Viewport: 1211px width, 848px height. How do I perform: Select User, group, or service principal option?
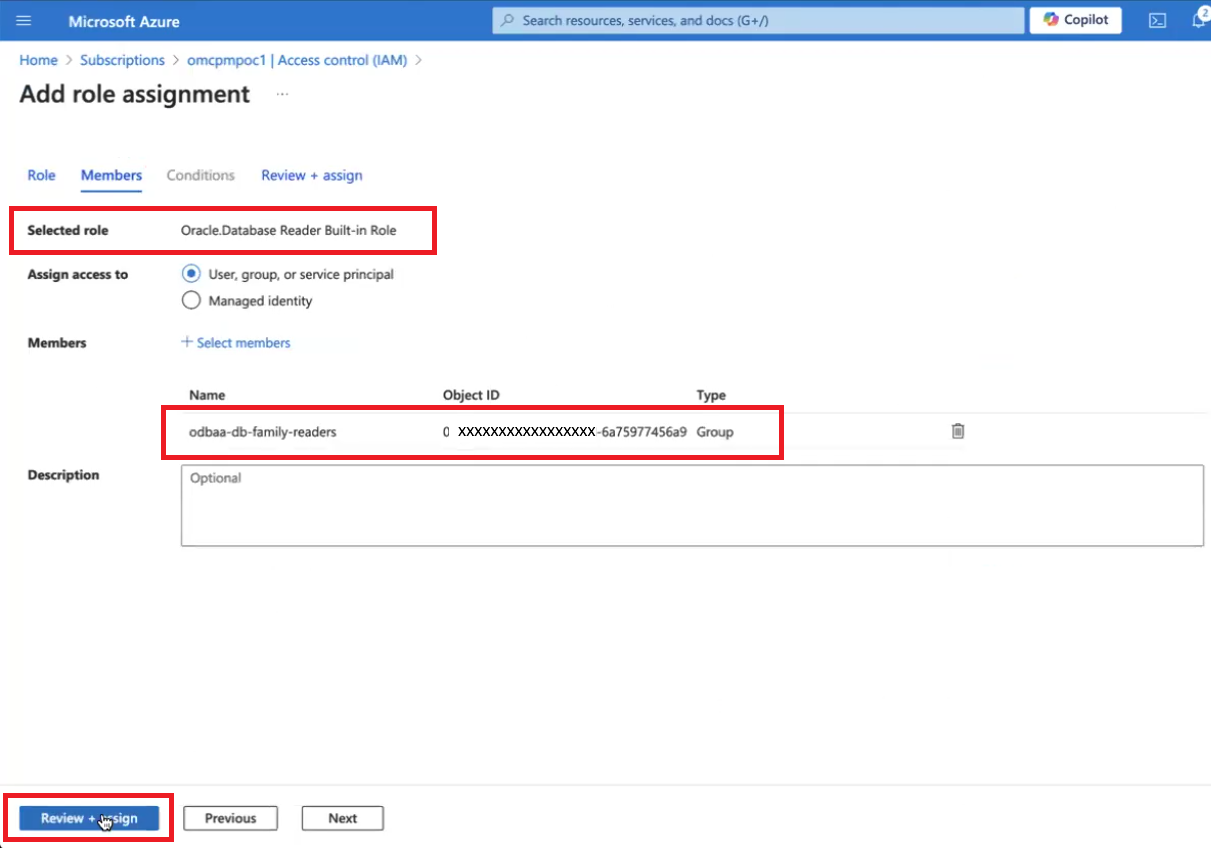(x=191, y=273)
